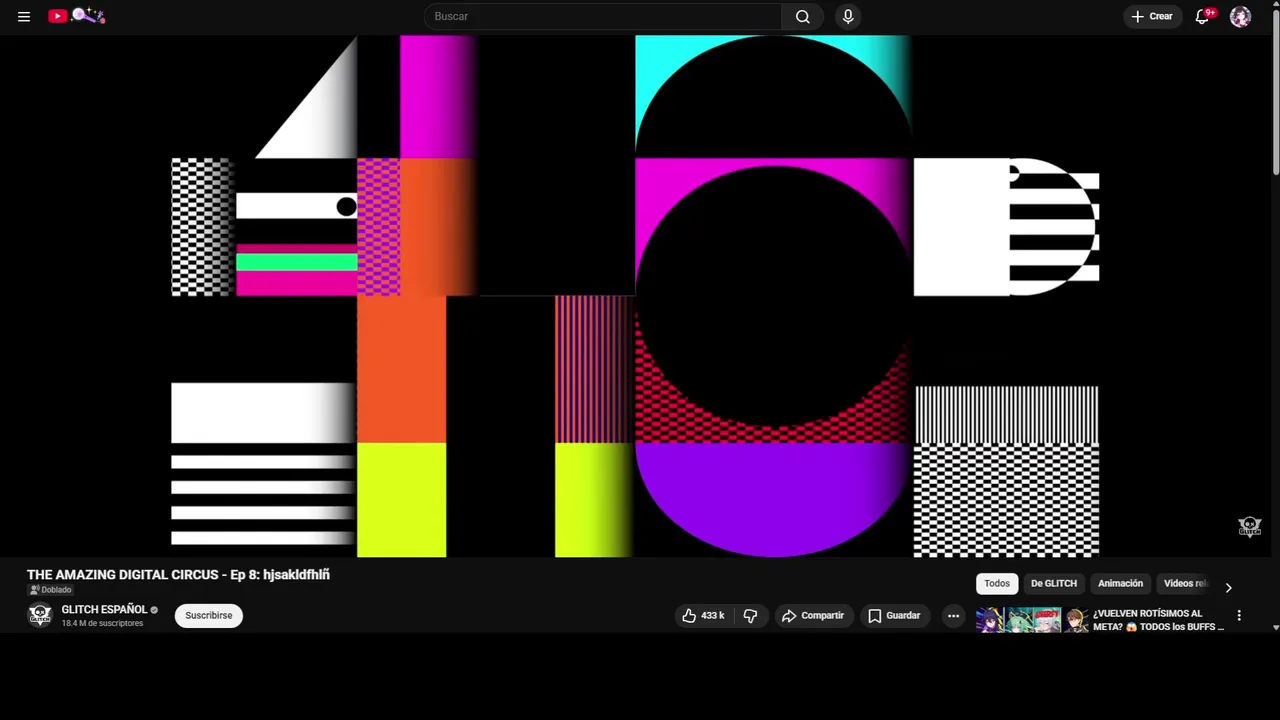Dislike the video
Image resolution: width=1280 pixels, height=720 pixels.
(x=750, y=616)
